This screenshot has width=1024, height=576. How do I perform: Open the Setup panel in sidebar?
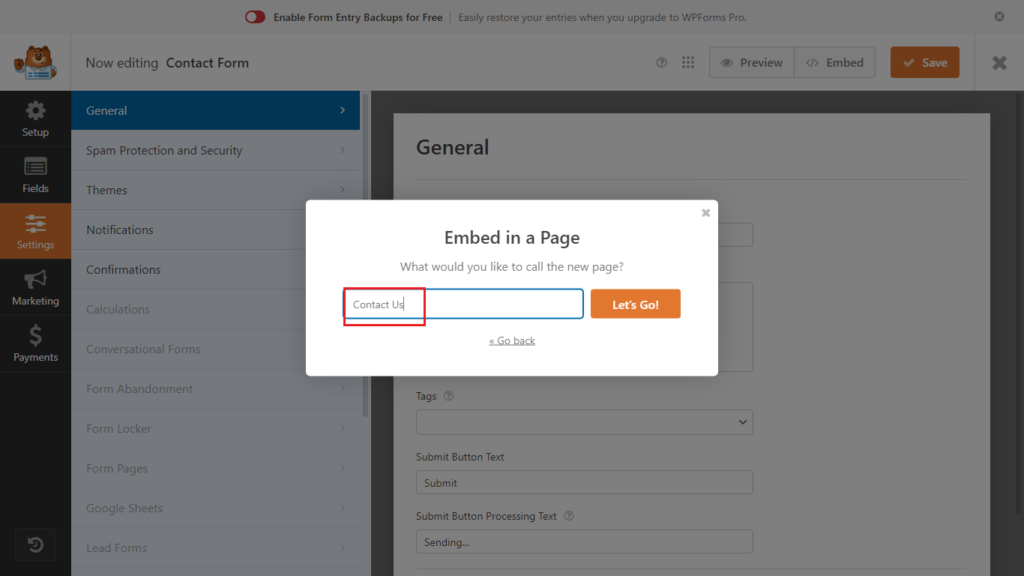point(35,119)
